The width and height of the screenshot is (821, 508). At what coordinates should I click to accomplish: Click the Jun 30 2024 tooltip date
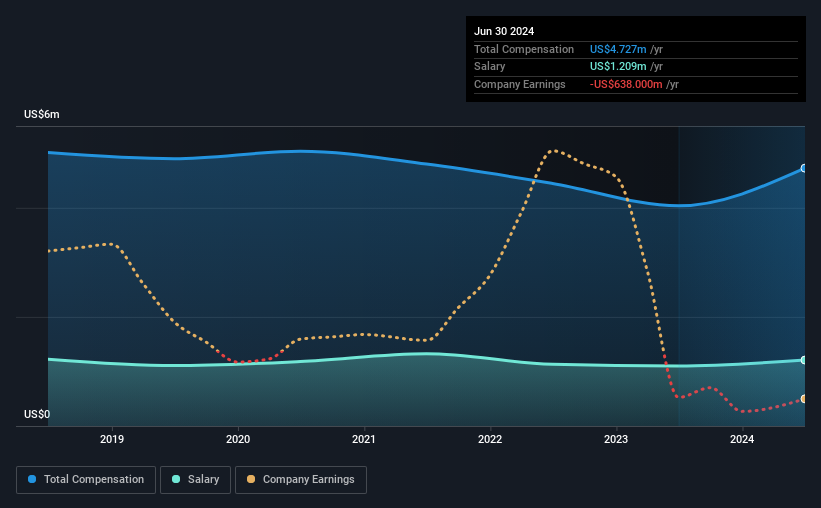(x=504, y=31)
